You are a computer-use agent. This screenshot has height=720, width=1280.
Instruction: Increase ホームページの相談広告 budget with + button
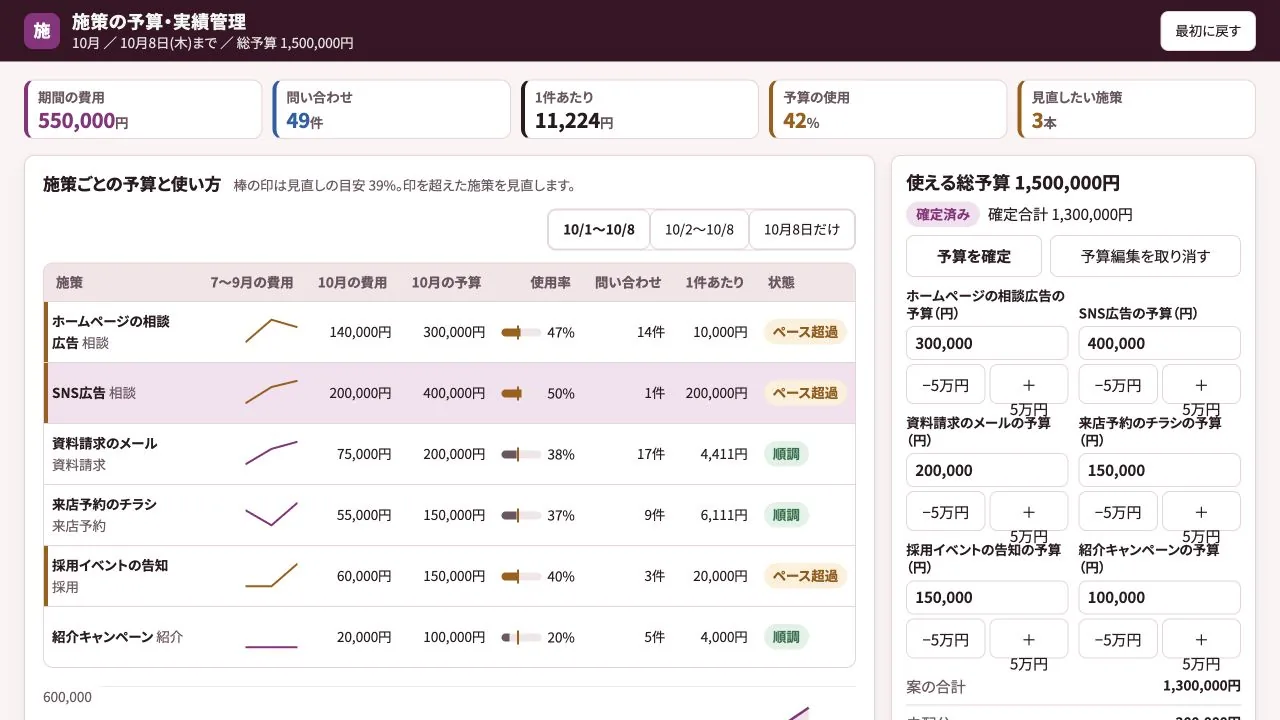(1029, 385)
